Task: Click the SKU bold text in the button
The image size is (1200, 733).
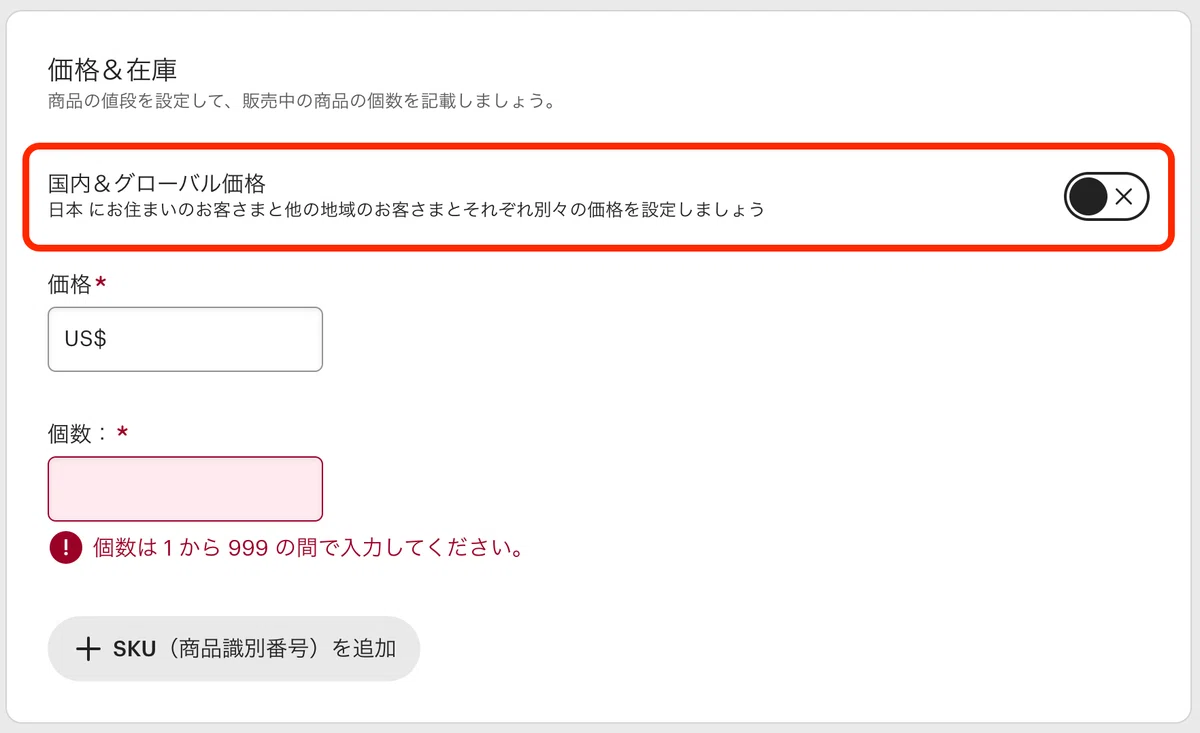Action: point(135,649)
